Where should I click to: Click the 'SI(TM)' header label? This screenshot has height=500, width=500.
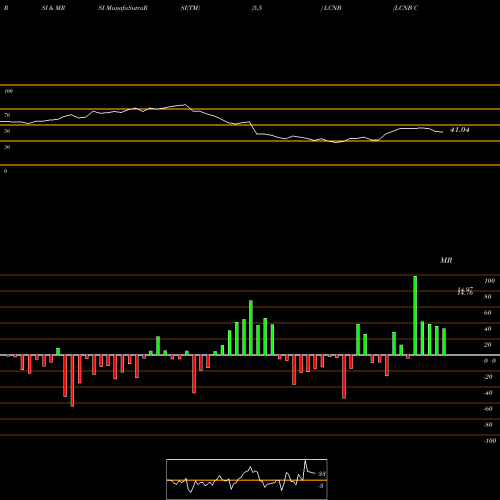pyautogui.click(x=190, y=8)
